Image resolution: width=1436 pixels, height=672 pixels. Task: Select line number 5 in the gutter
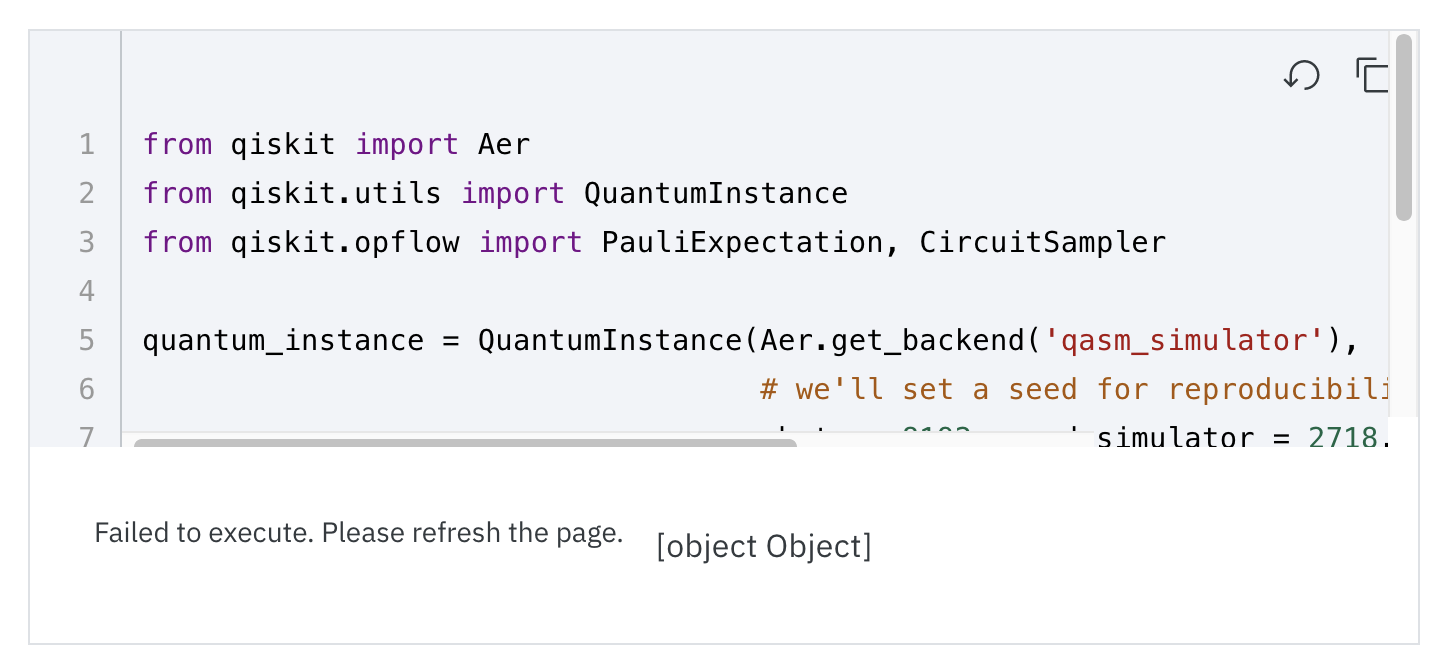point(87,340)
